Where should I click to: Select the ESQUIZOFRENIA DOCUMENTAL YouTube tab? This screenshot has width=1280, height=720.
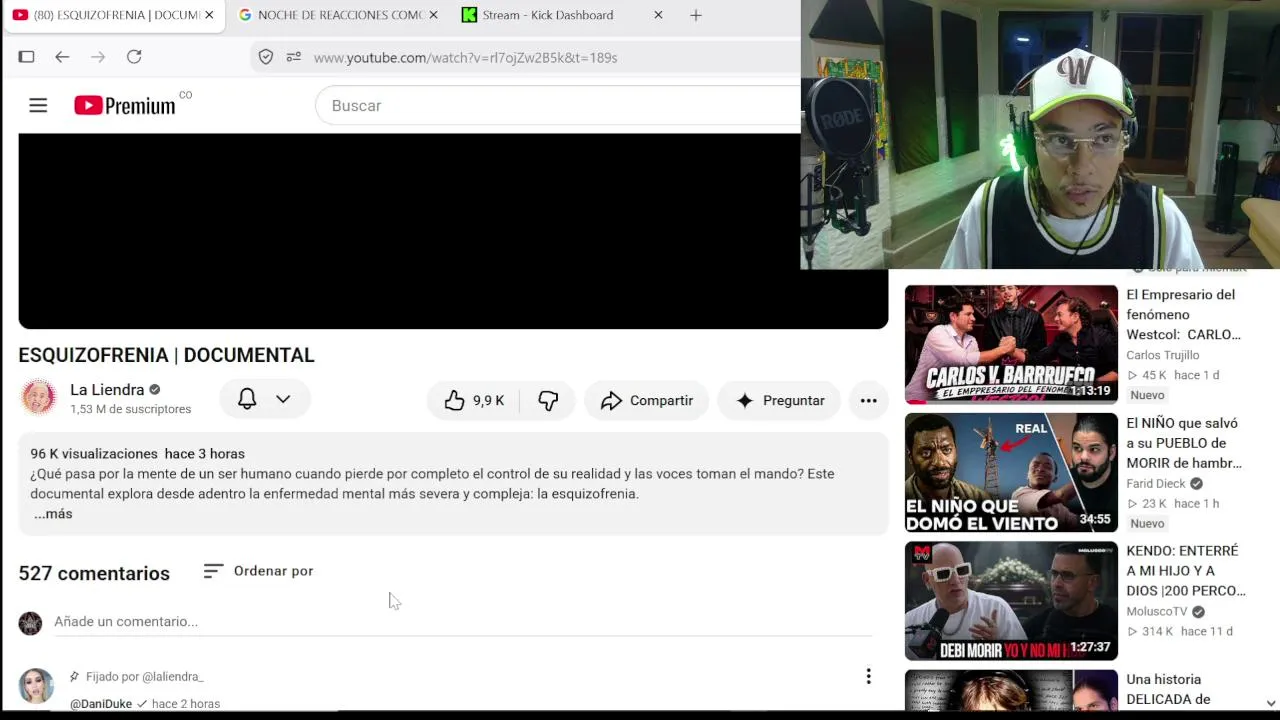[x=113, y=15]
